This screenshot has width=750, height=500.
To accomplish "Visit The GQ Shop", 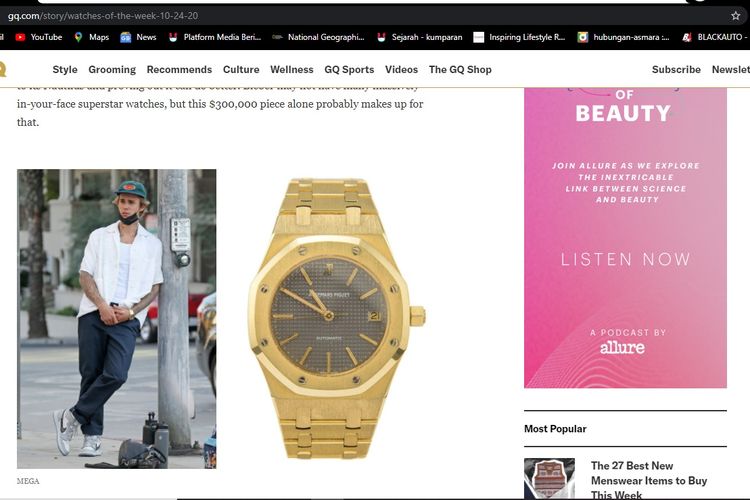I will click(x=460, y=69).
